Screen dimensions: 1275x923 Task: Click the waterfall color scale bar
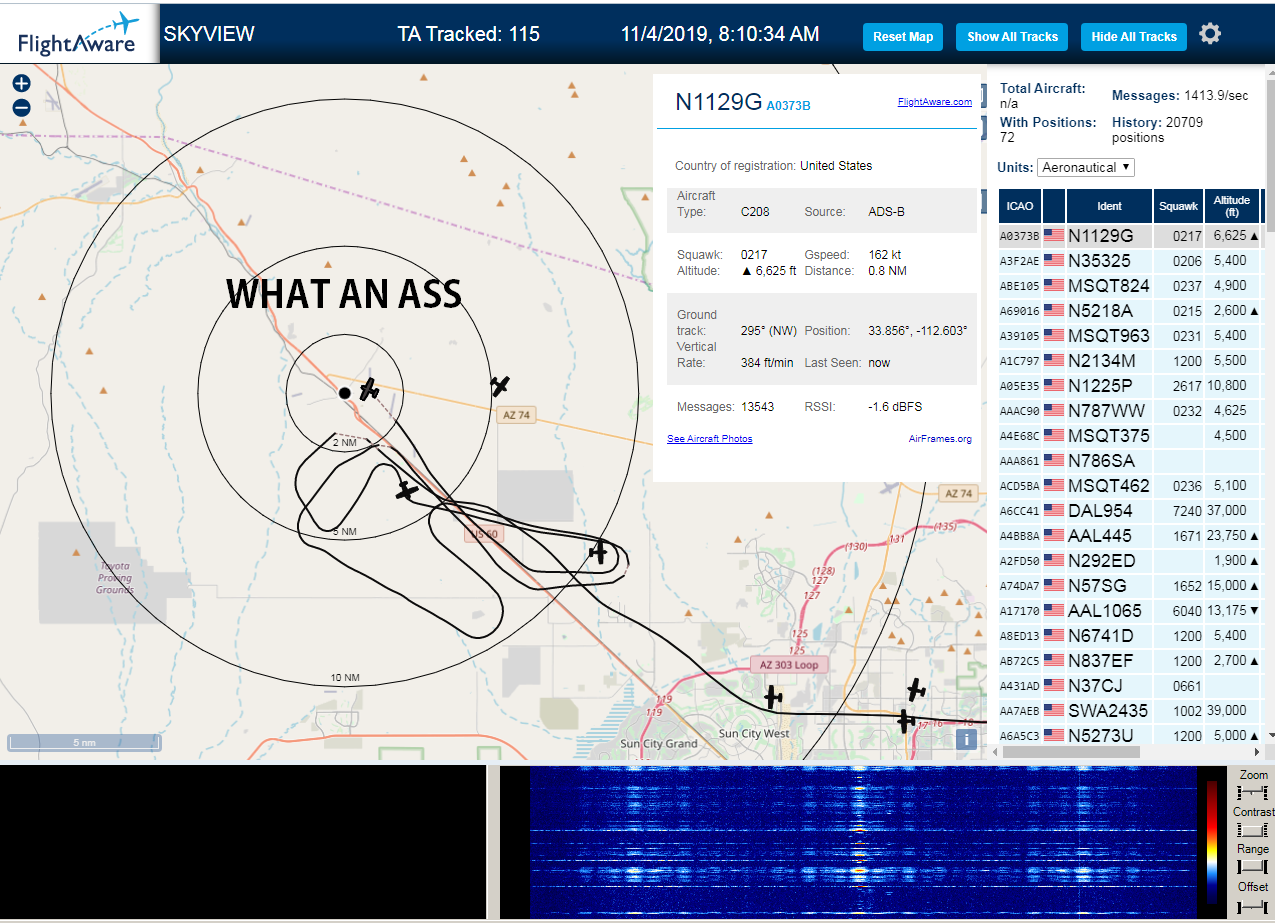1212,841
